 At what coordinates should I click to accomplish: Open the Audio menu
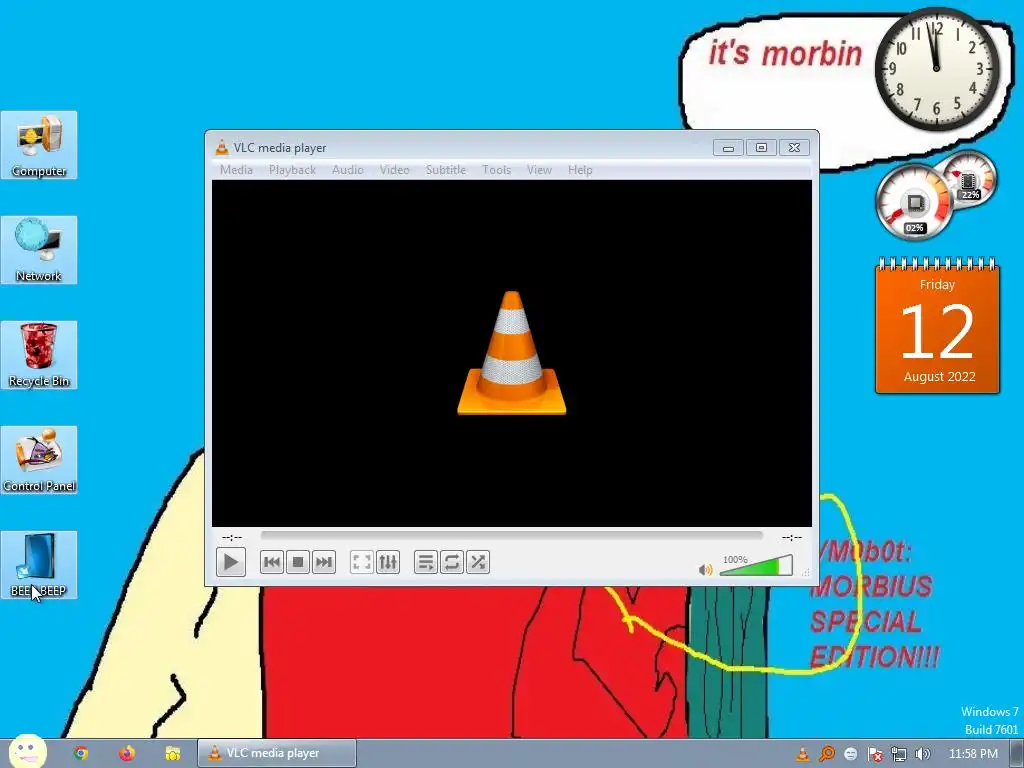point(347,170)
